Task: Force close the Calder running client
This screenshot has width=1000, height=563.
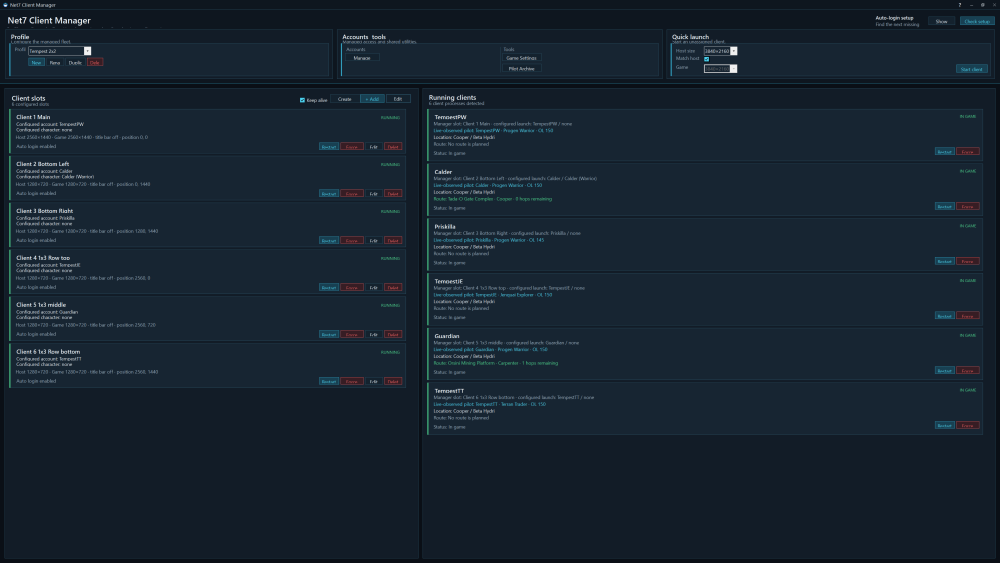Action: point(967,207)
